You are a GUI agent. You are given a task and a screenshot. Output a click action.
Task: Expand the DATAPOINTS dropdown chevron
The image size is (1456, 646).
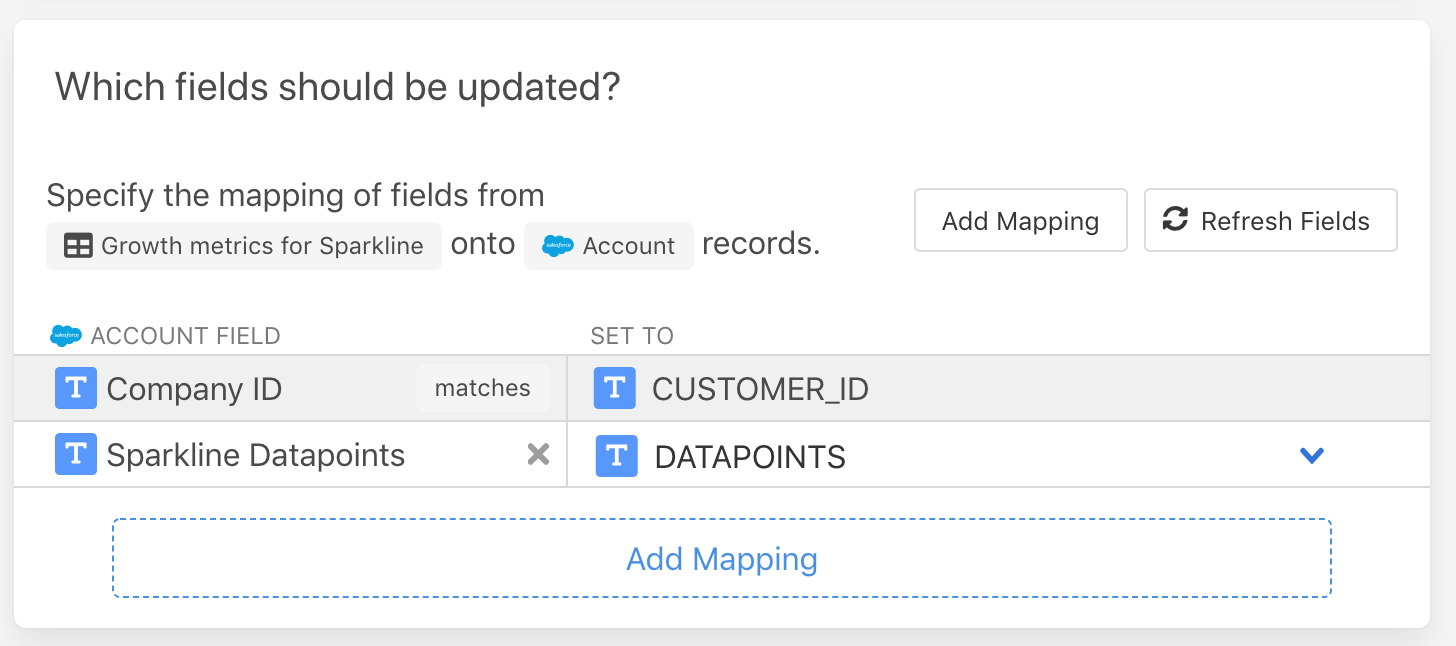(x=1311, y=456)
